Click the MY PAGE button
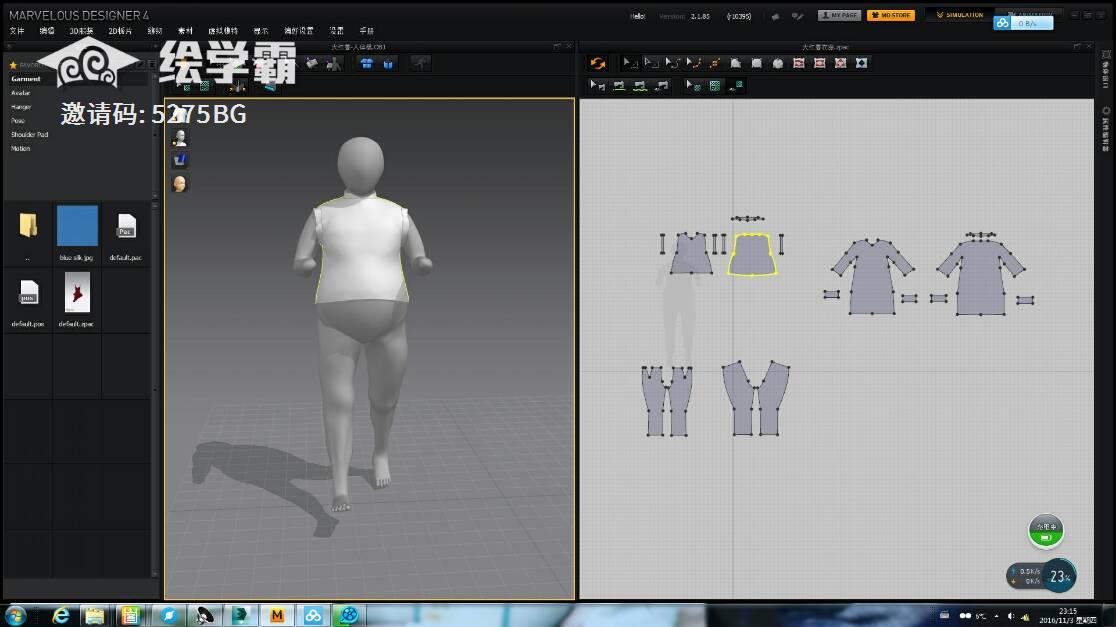 (x=839, y=15)
